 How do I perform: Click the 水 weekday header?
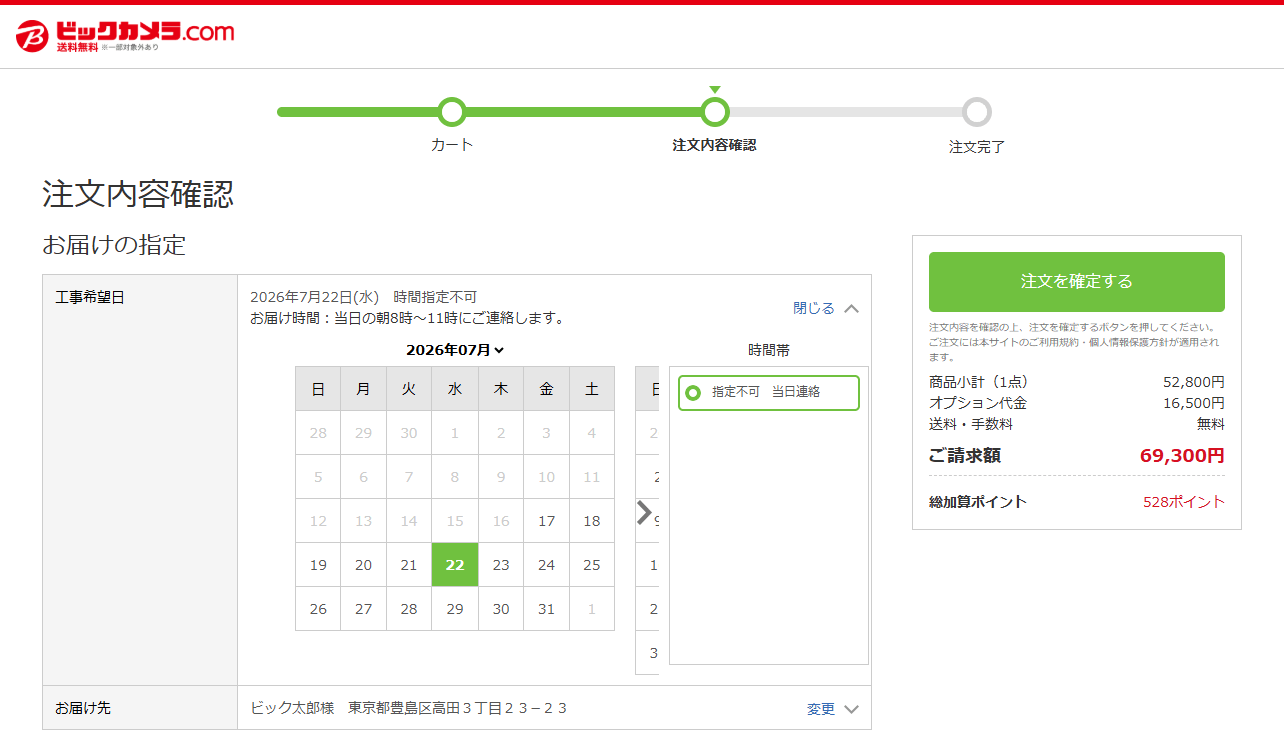(x=455, y=389)
